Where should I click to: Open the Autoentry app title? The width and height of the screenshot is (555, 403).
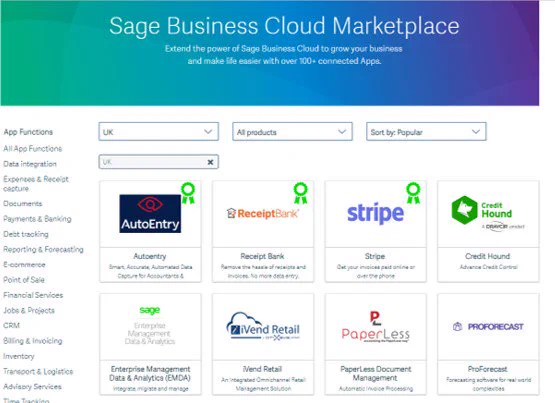pos(150,256)
